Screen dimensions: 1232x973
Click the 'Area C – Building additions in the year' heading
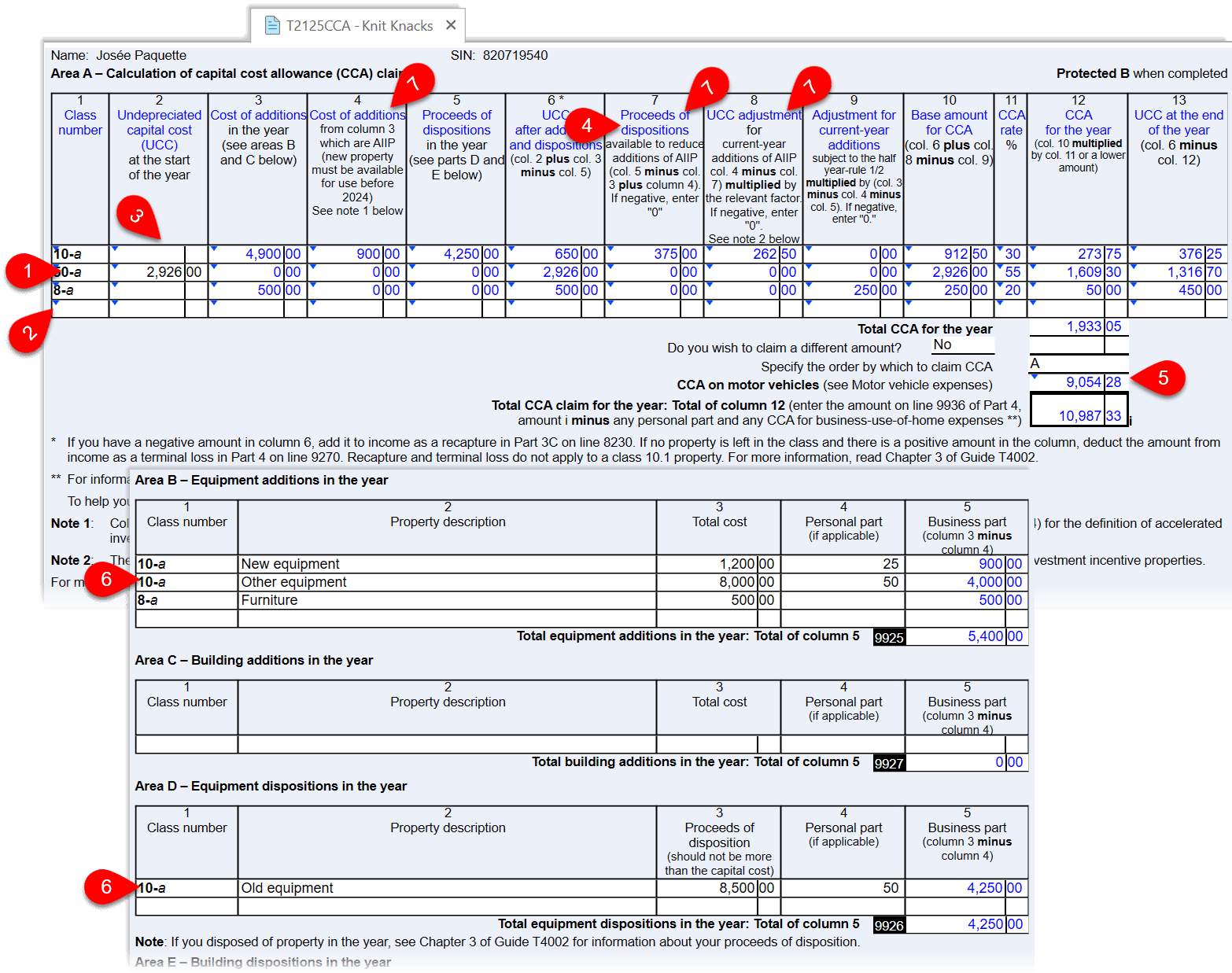point(253,660)
